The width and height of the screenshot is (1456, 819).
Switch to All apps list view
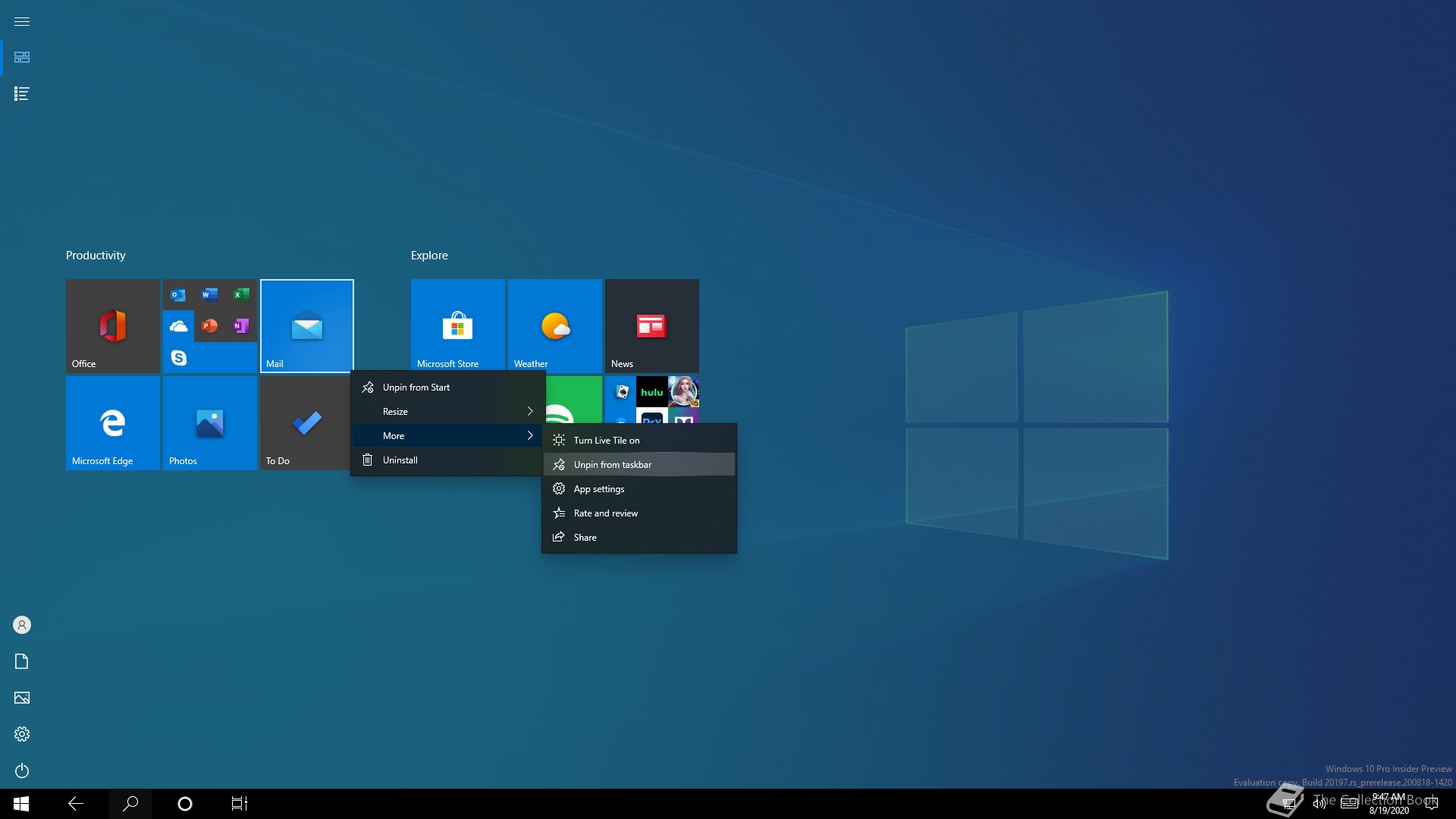click(x=22, y=94)
